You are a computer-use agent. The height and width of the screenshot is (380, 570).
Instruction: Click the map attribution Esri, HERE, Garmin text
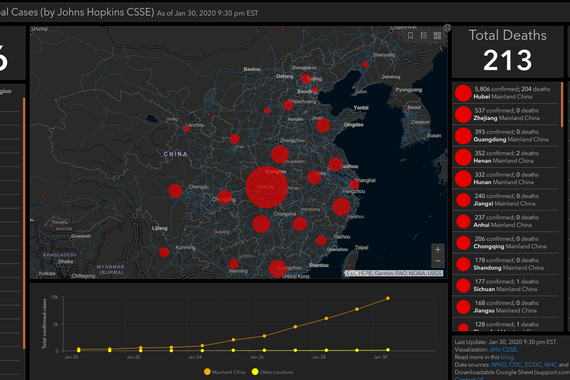394,273
